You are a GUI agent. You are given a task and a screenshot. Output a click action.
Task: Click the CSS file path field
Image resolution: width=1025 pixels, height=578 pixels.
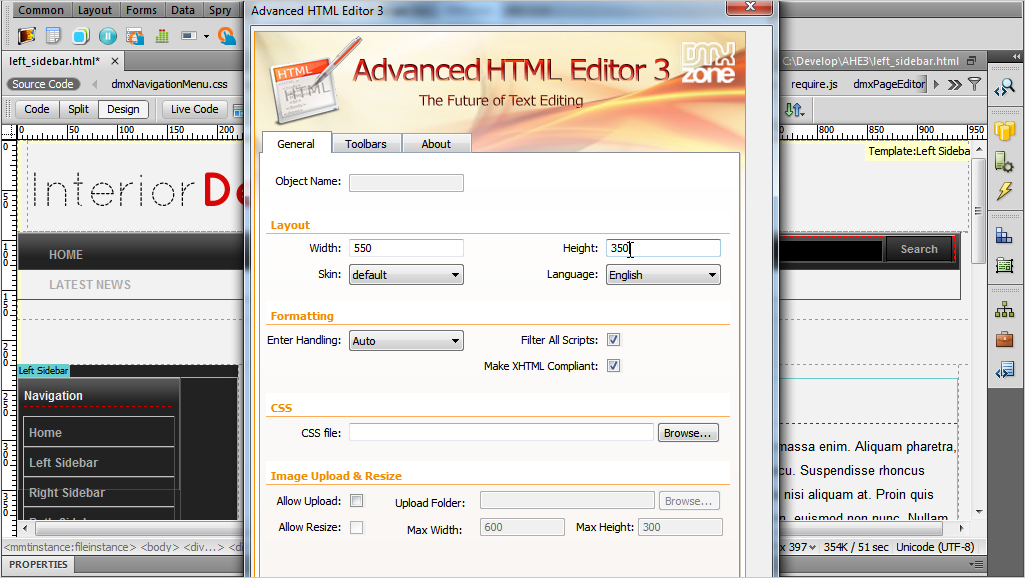tap(501, 432)
